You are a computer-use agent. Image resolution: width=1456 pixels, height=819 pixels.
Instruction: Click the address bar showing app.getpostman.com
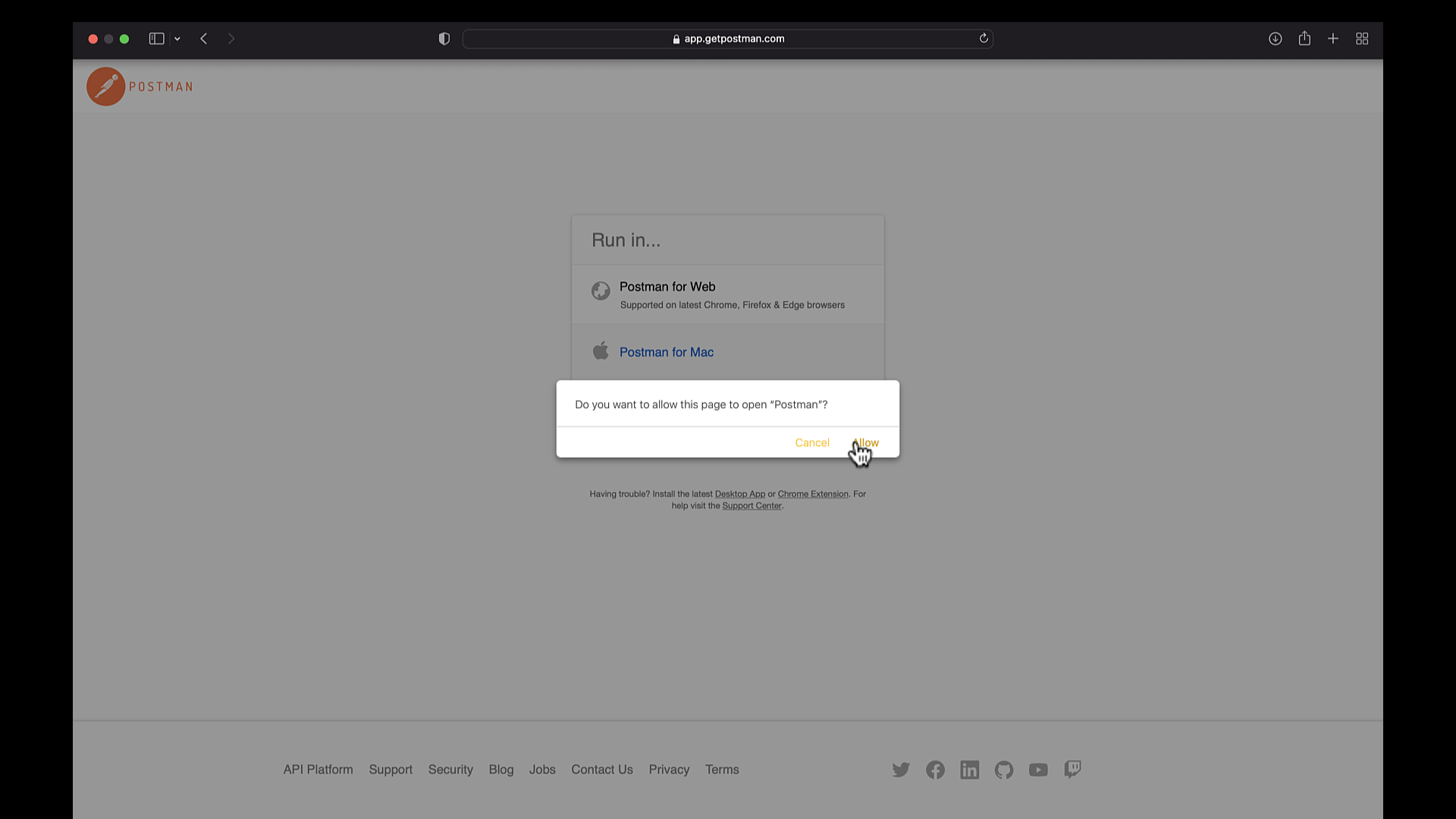tap(728, 39)
